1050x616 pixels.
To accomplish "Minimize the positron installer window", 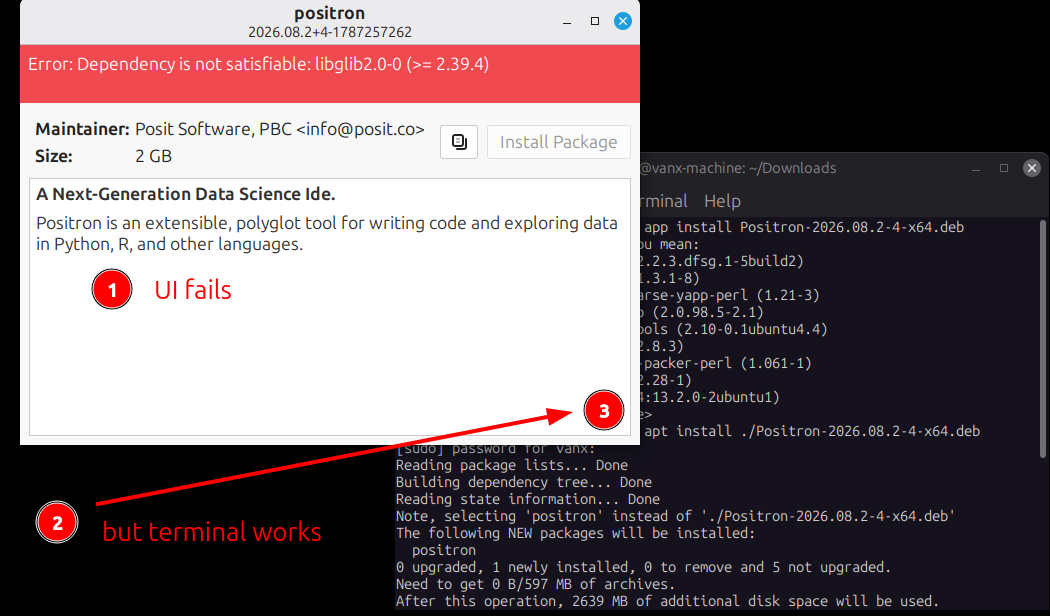I will click(567, 21).
